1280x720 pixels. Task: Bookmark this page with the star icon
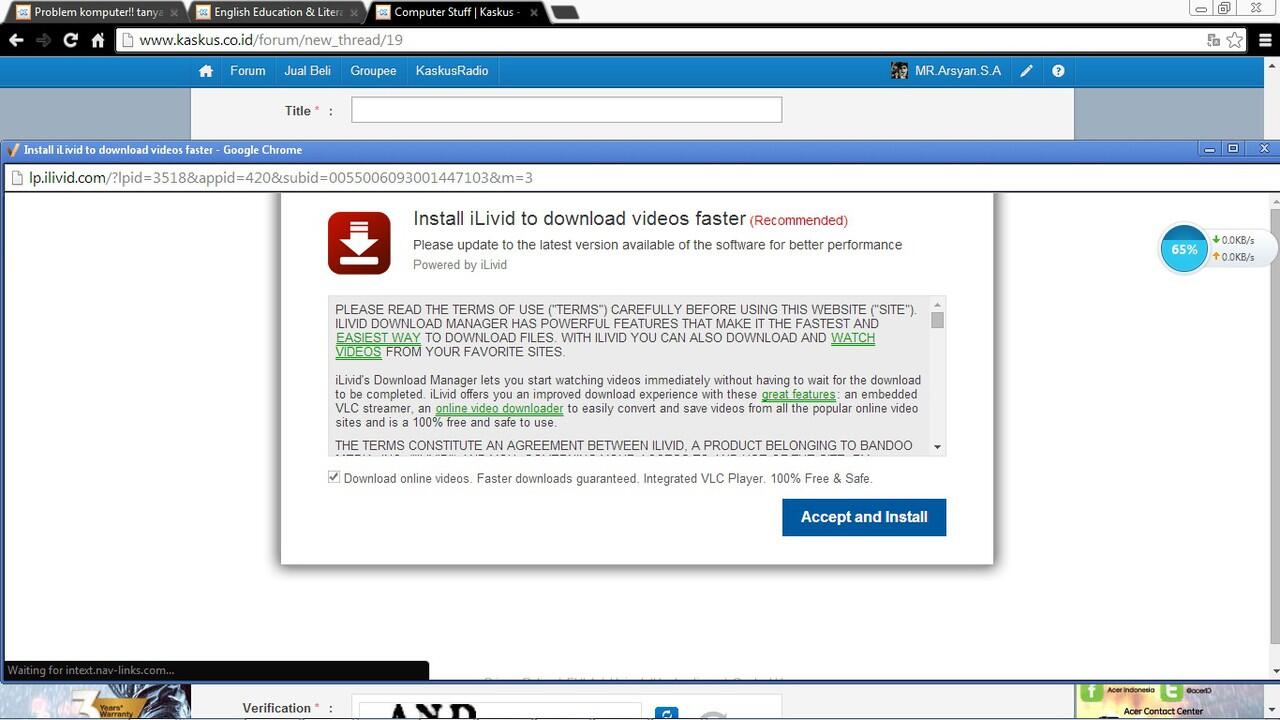click(x=1235, y=40)
